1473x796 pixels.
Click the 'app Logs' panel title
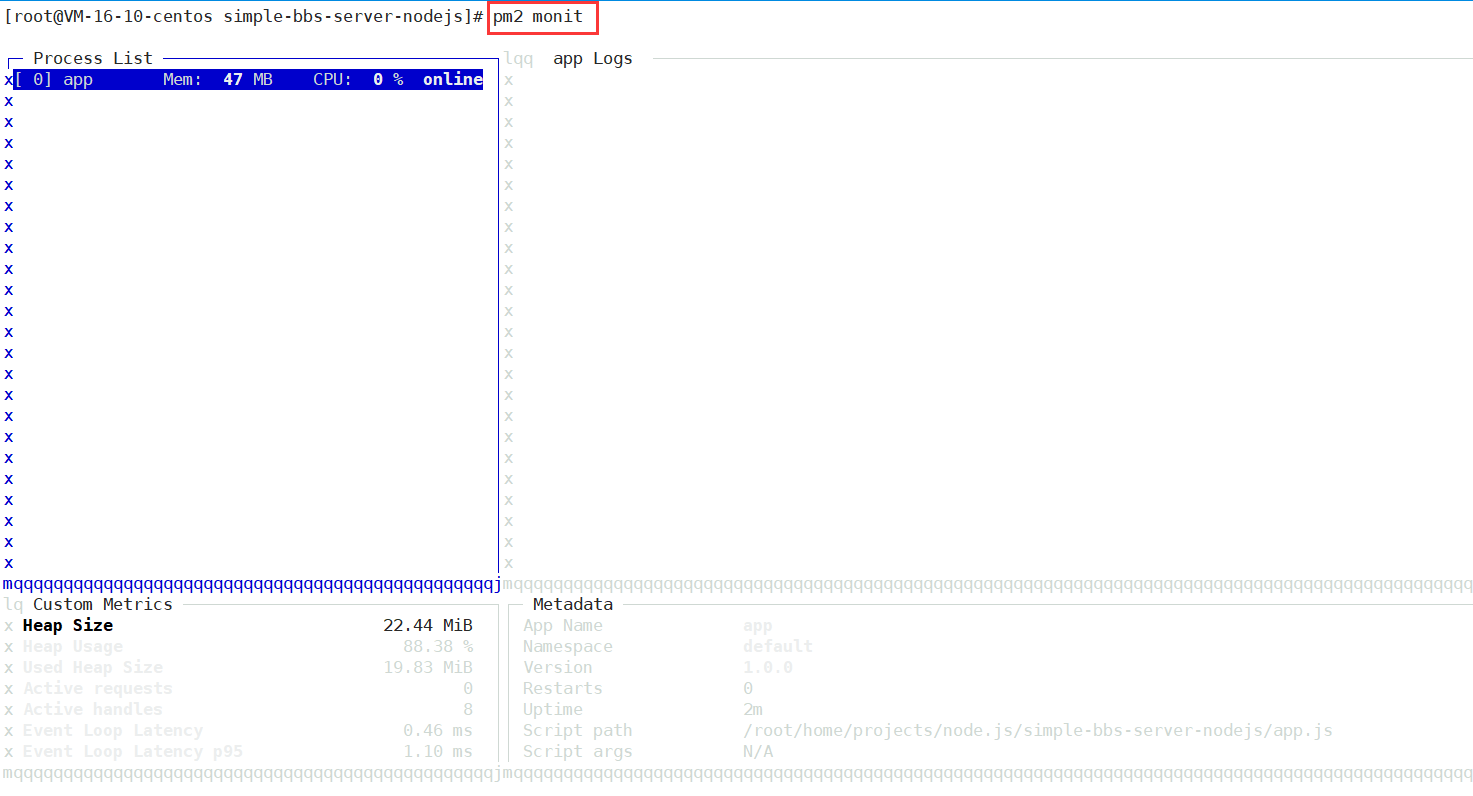(x=593, y=58)
